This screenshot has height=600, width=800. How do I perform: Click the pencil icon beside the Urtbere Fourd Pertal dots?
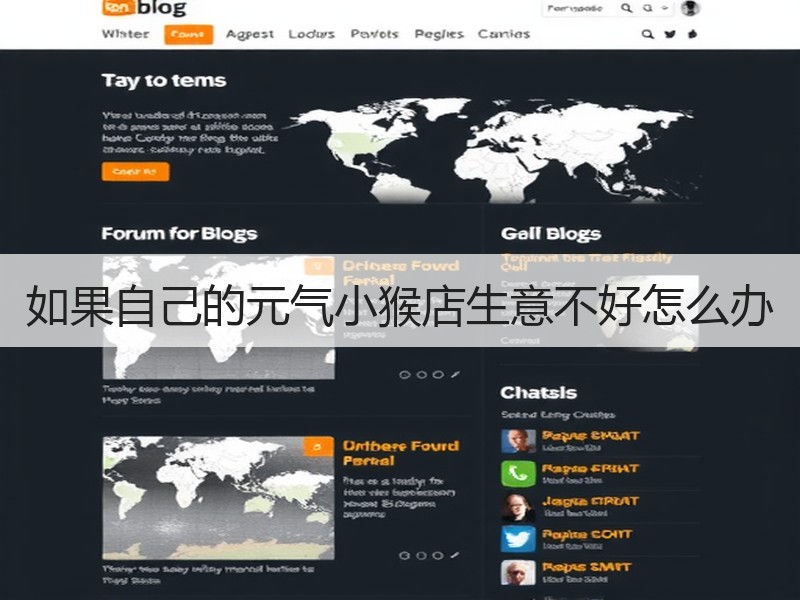click(455, 555)
